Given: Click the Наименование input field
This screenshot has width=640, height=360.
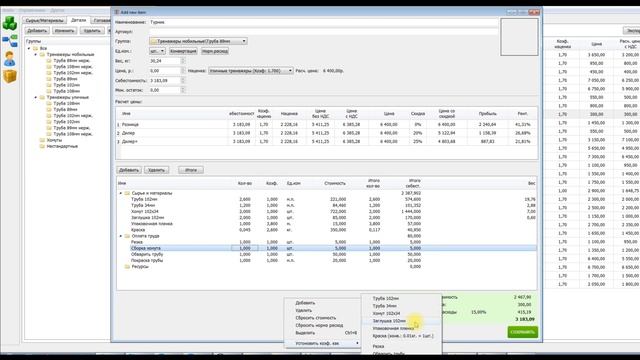Looking at the screenshot, I should 323,22.
